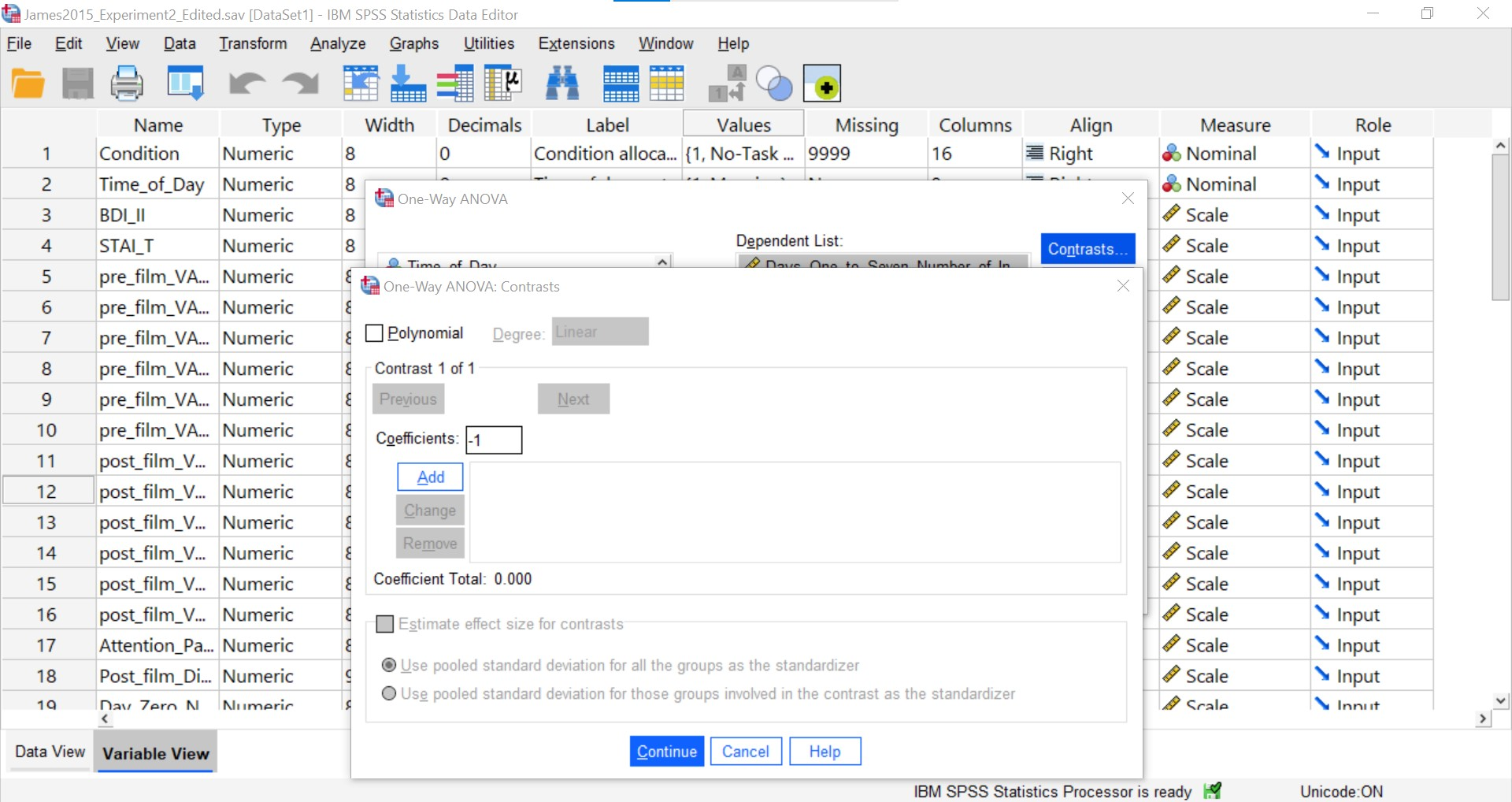This screenshot has height=802, width=1512.
Task: Tick Estimate effect size for contrasts checkbox
Action: [x=385, y=624]
